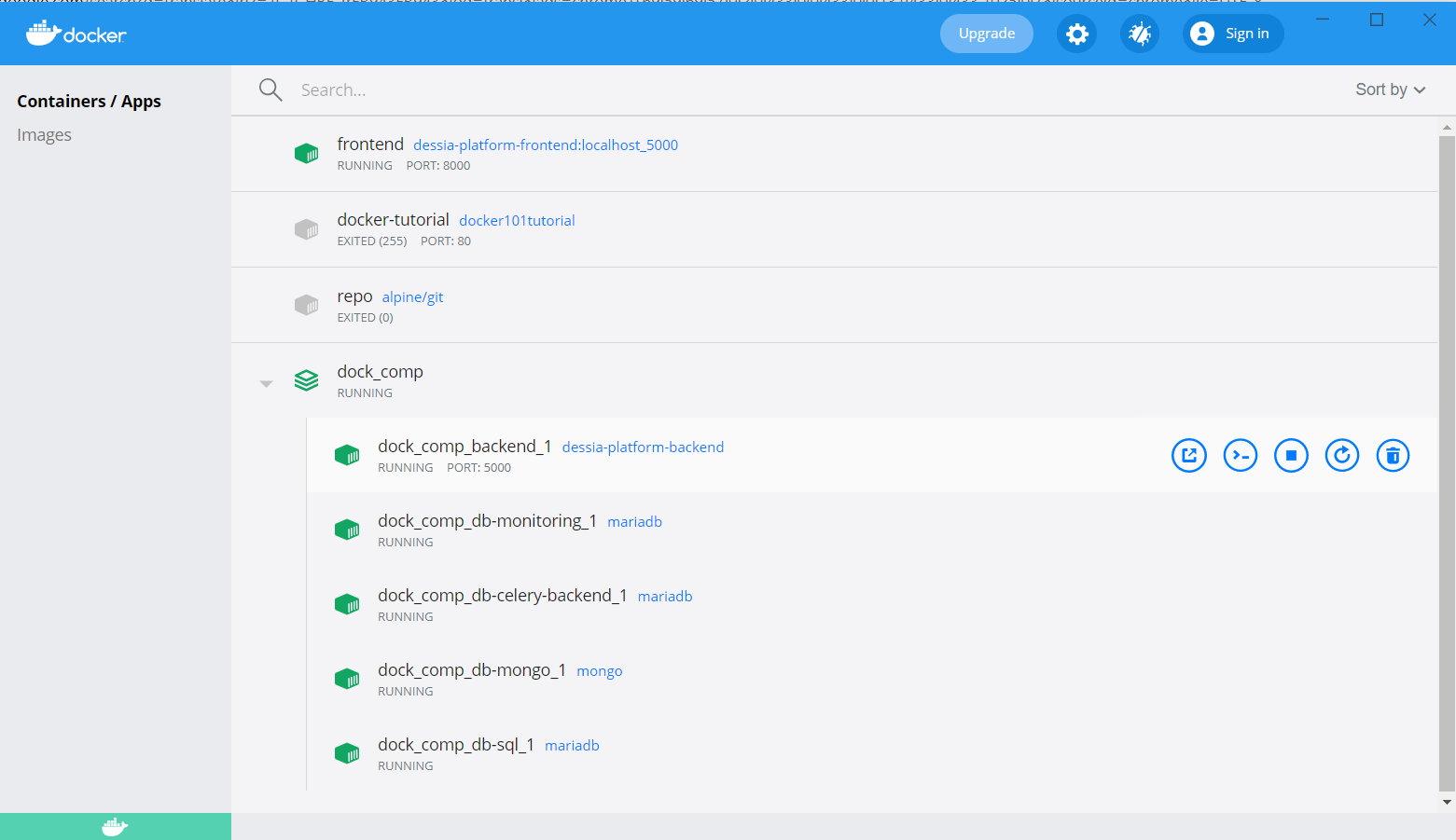Select dock_comp_db-sql_1 name
Image resolution: width=1456 pixels, height=840 pixels.
click(x=456, y=745)
